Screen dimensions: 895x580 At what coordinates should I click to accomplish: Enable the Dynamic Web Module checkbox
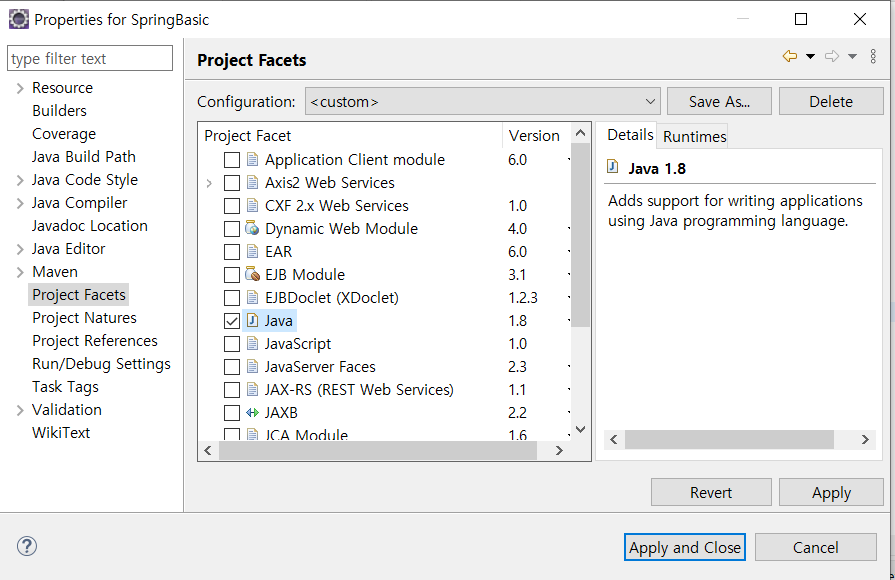pyautogui.click(x=232, y=229)
